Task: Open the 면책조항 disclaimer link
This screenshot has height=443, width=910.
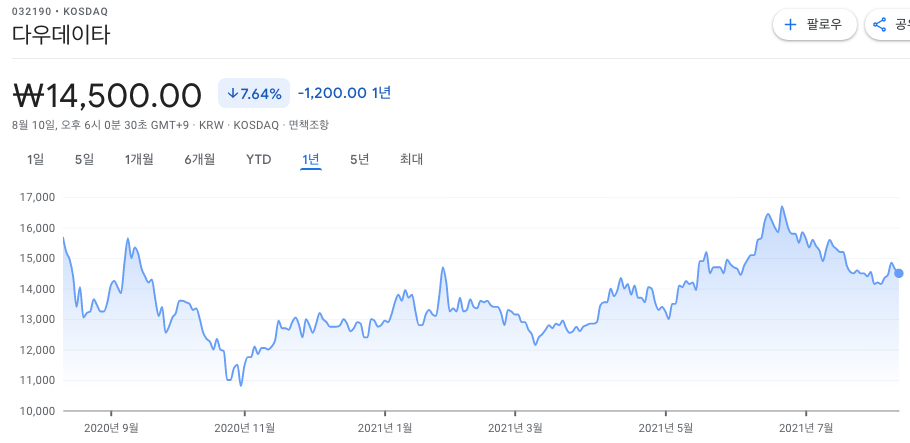Action: (309, 125)
